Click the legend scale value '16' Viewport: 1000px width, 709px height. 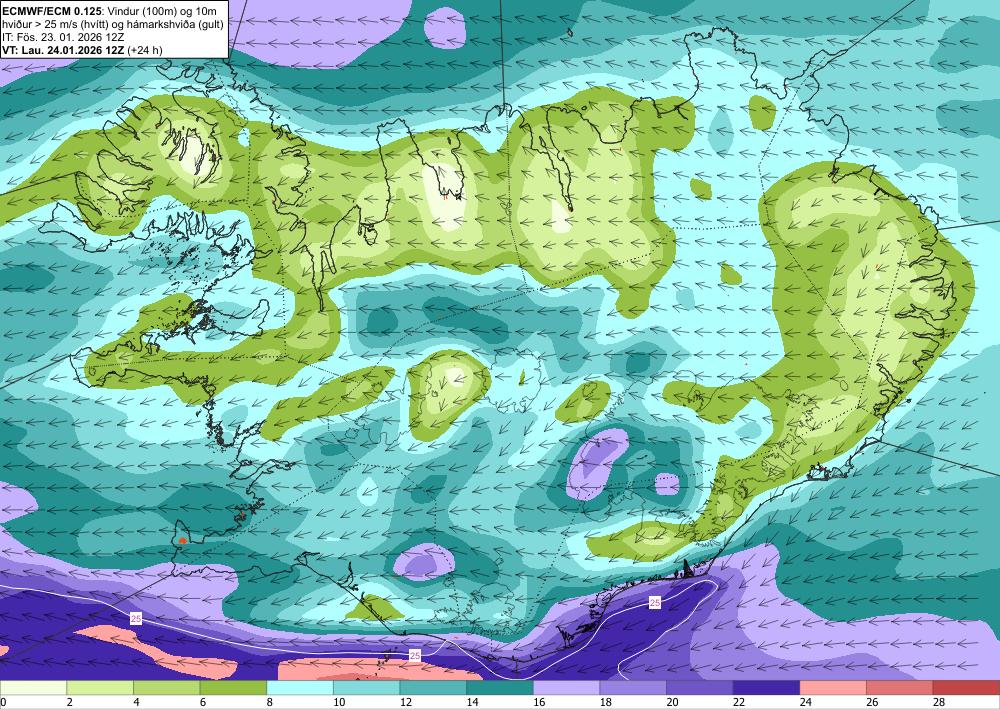539,702
